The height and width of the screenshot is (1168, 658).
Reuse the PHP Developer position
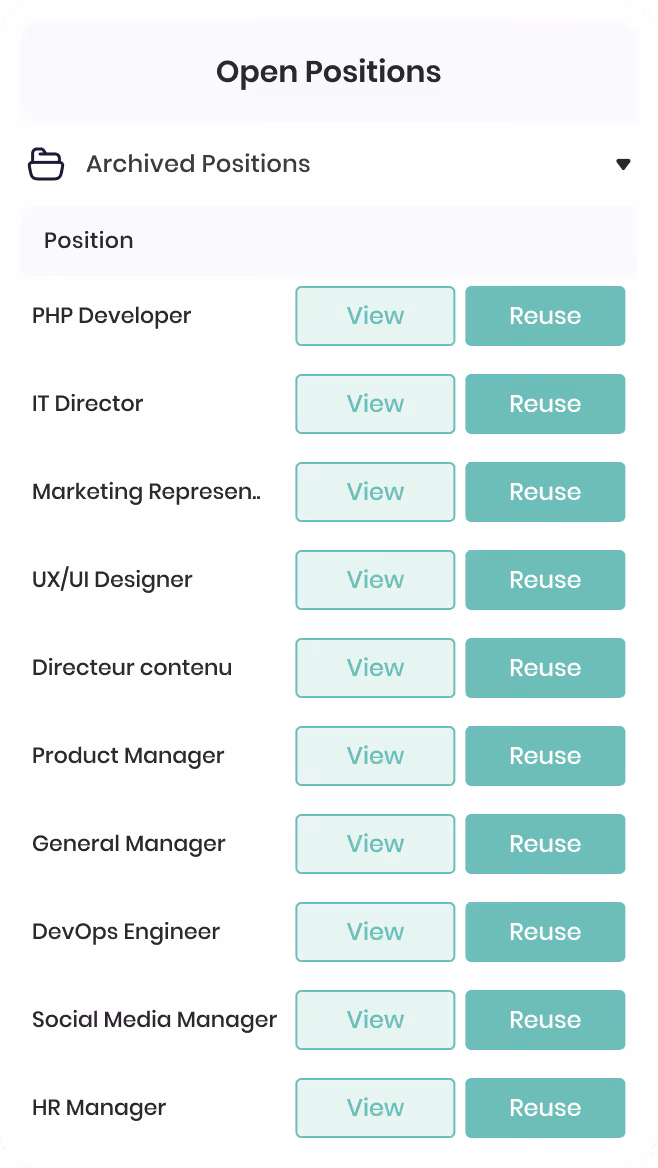click(545, 316)
